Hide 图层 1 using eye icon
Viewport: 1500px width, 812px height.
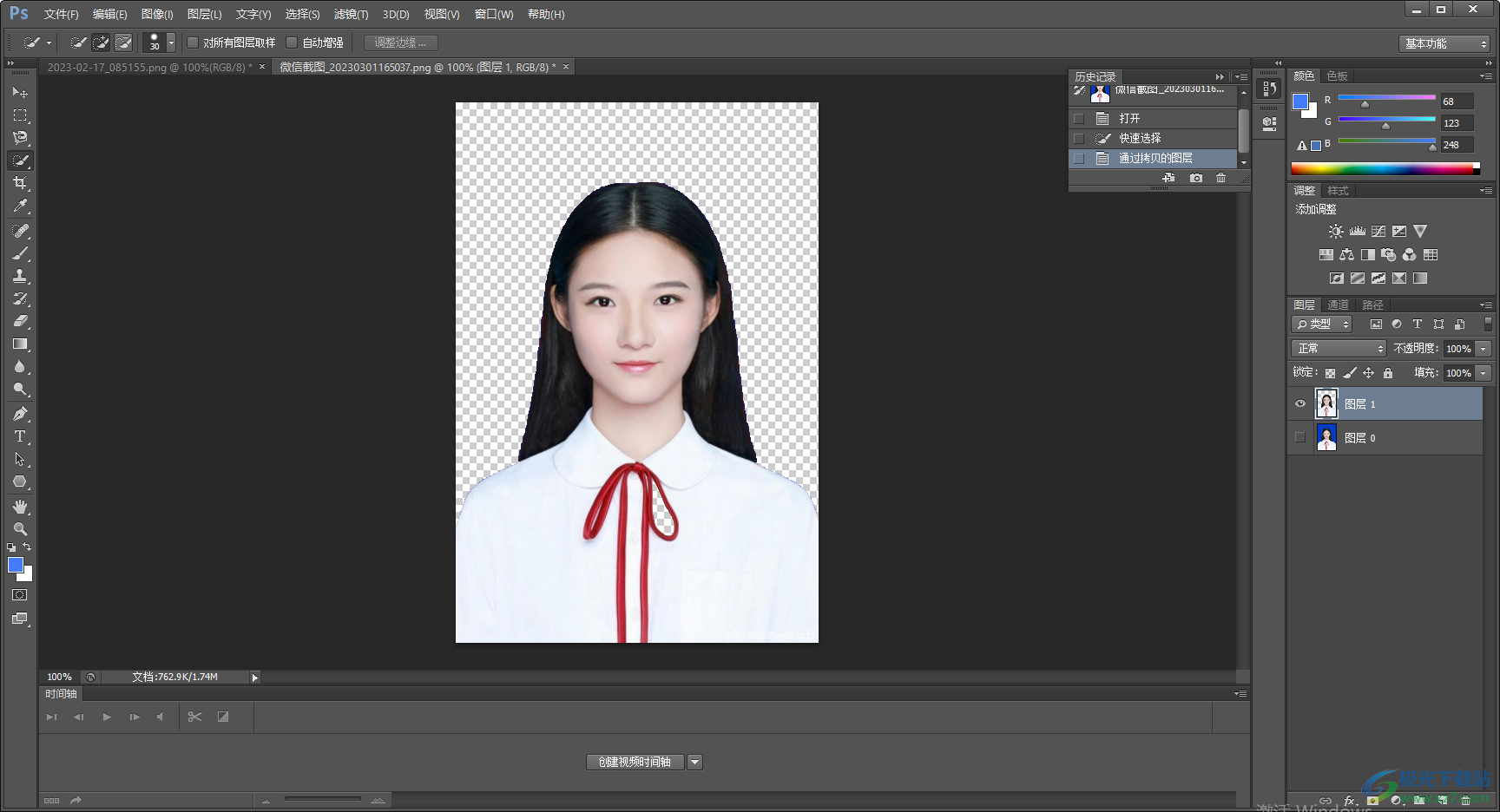coord(1299,403)
